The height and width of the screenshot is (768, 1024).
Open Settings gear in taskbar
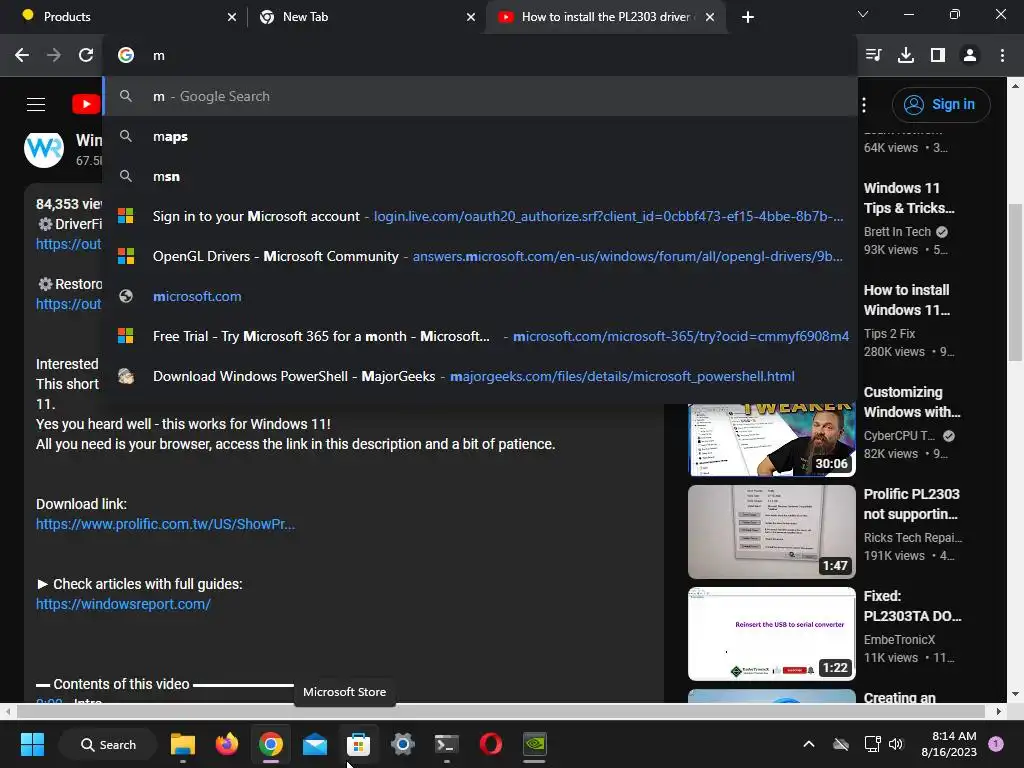[402, 744]
